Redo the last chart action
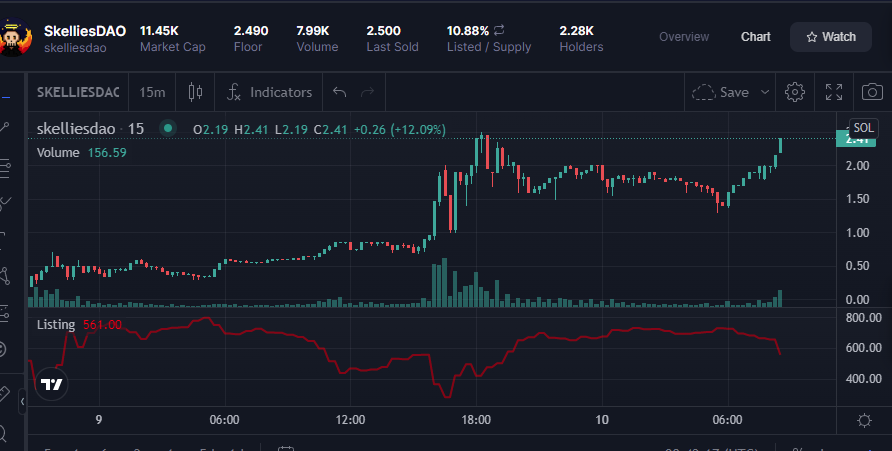Viewport: 892px width, 451px height. pos(367,92)
